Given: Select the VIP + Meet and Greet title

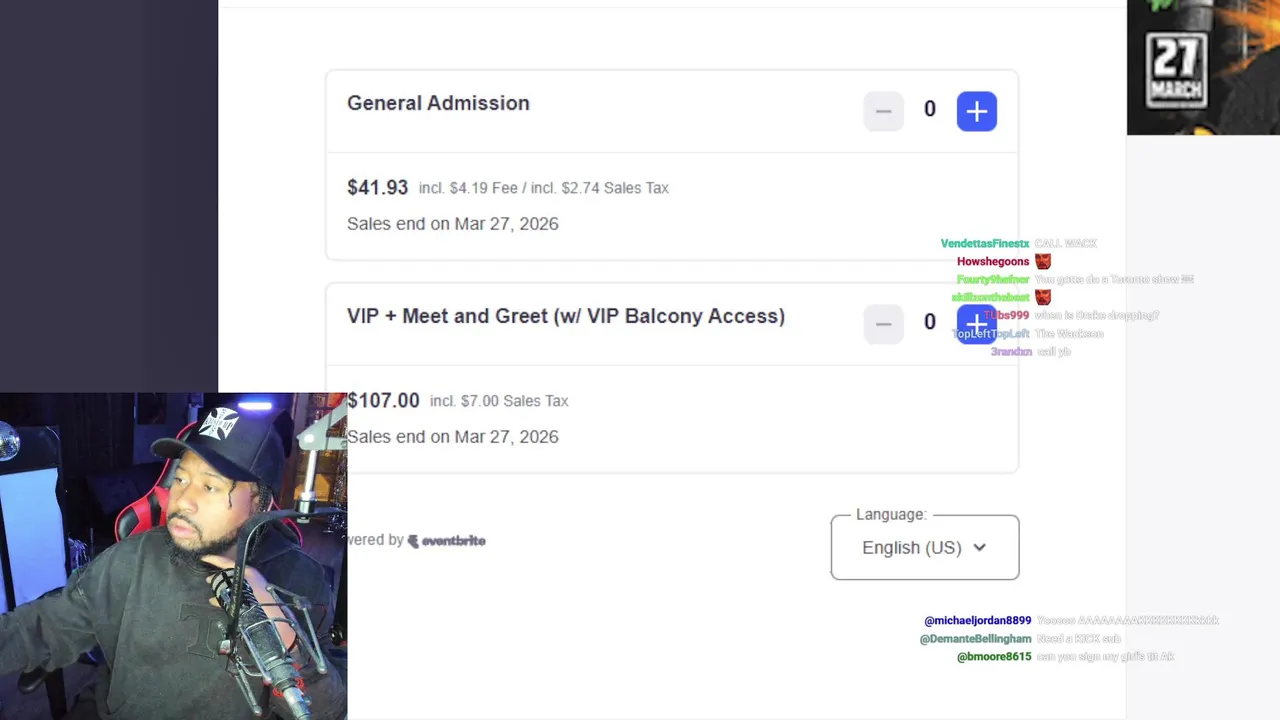Looking at the screenshot, I should coord(565,316).
